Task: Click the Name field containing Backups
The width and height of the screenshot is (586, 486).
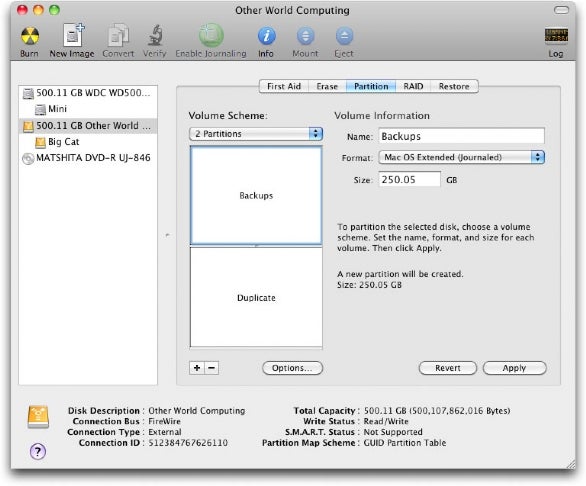Action: [462, 136]
